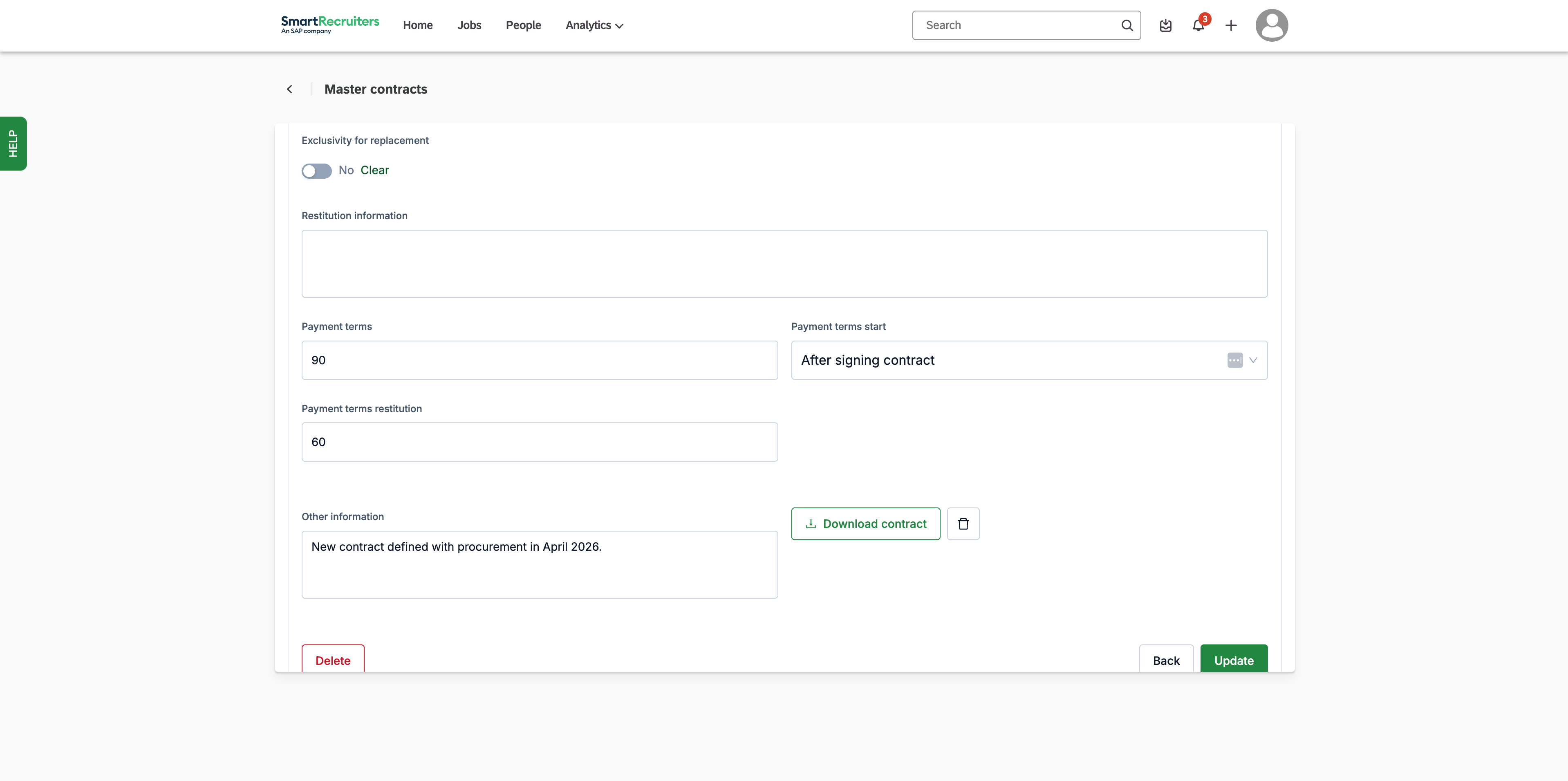1568x781 pixels.
Task: Click the green Update button
Action: 1234,659
